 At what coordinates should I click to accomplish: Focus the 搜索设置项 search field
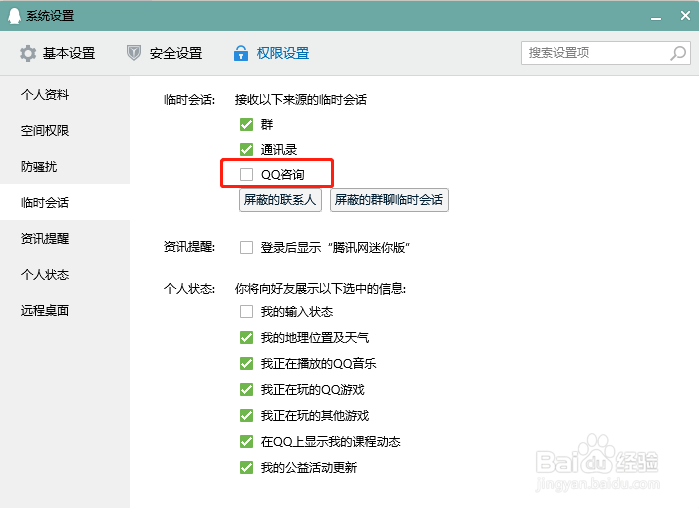[606, 53]
